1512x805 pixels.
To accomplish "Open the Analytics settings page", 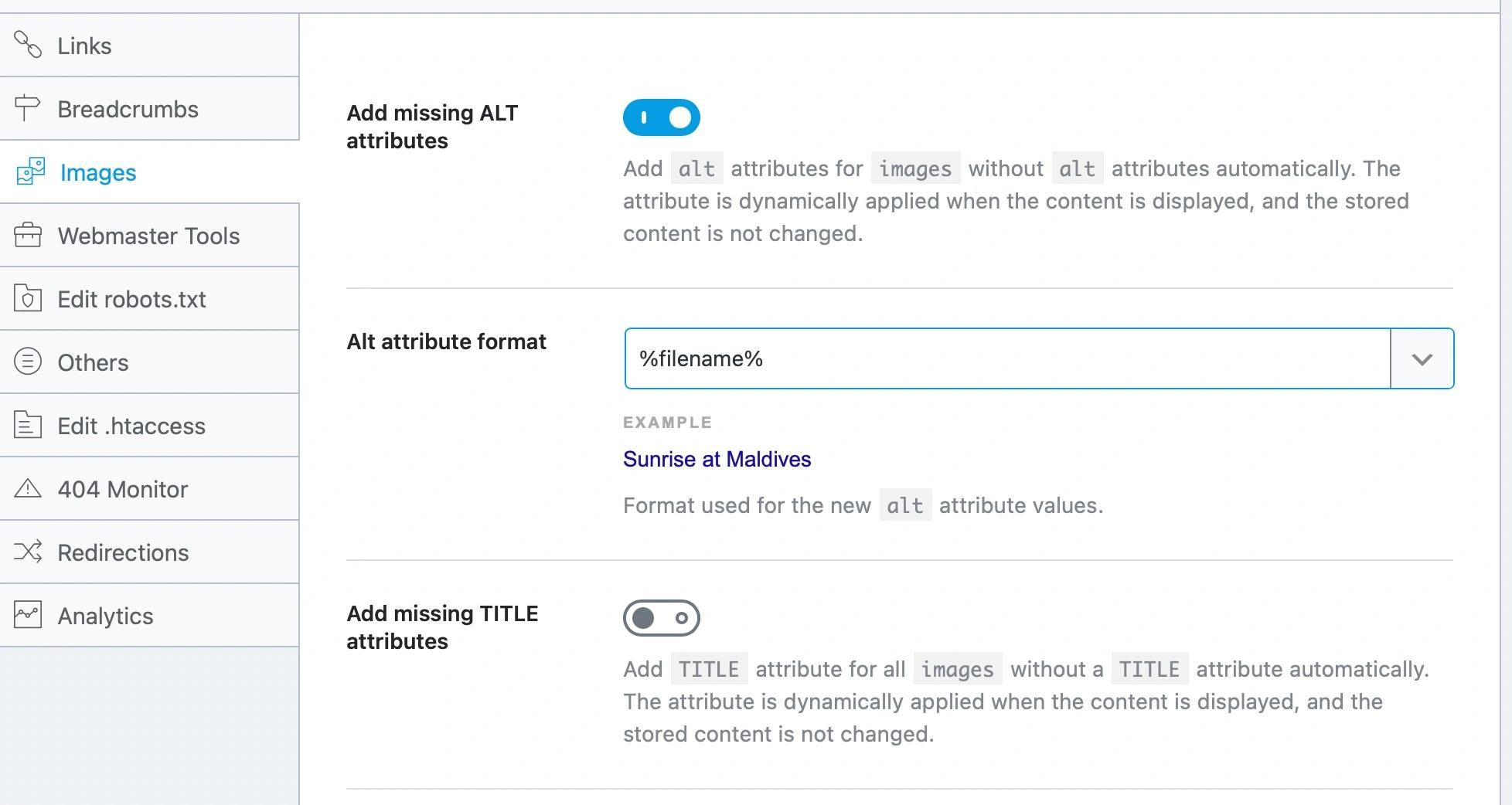I will (105, 616).
